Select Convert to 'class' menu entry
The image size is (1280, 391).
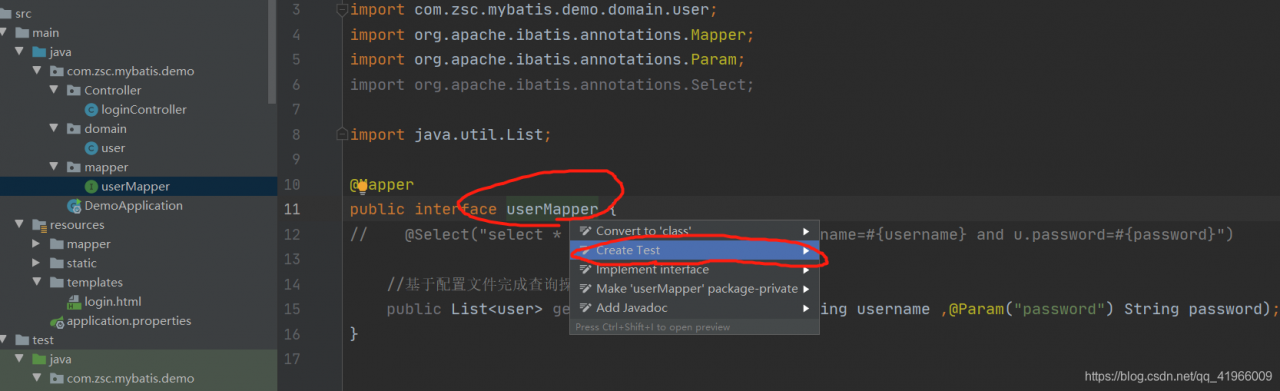694,231
